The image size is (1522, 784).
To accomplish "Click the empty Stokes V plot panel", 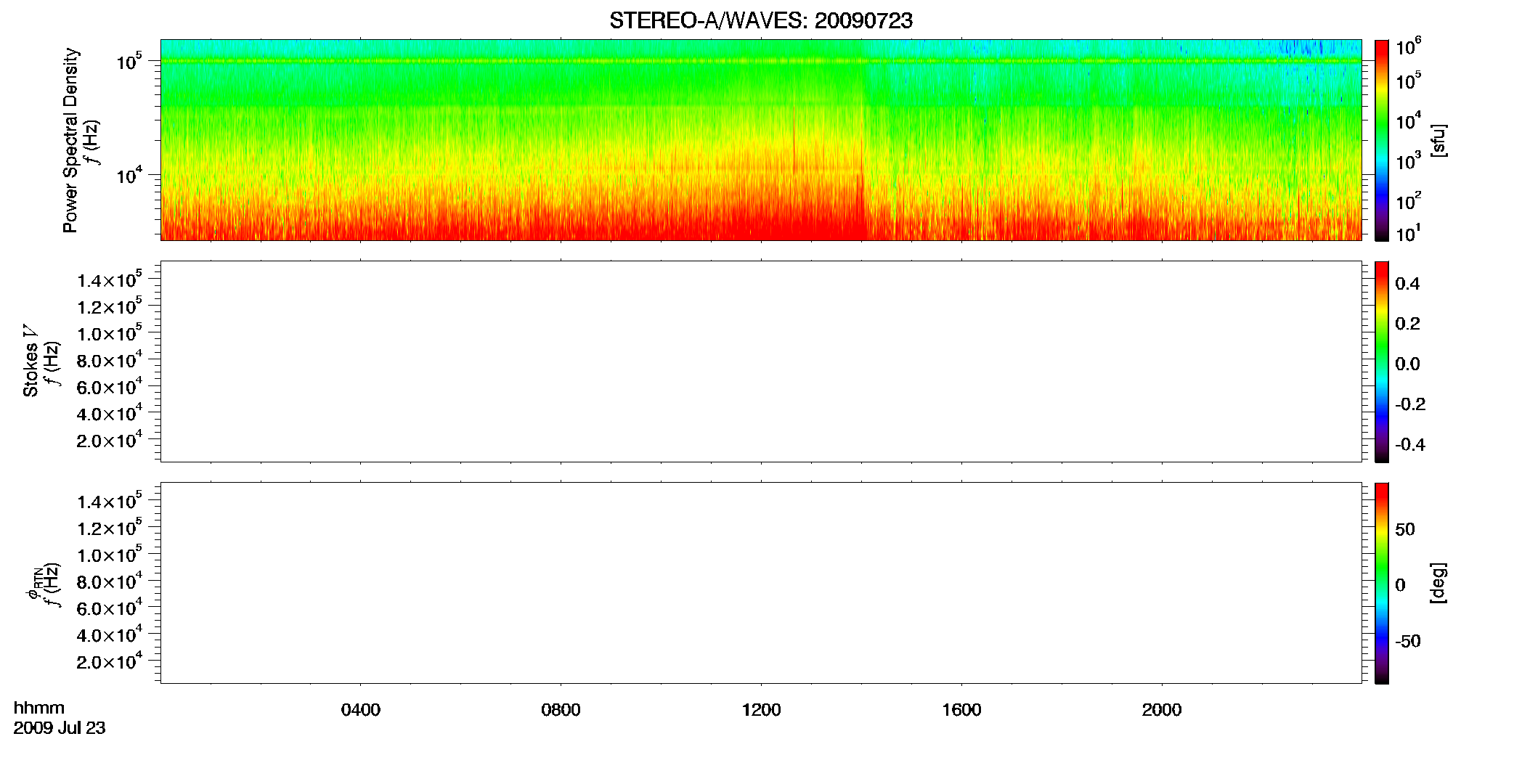I will 761,362.
